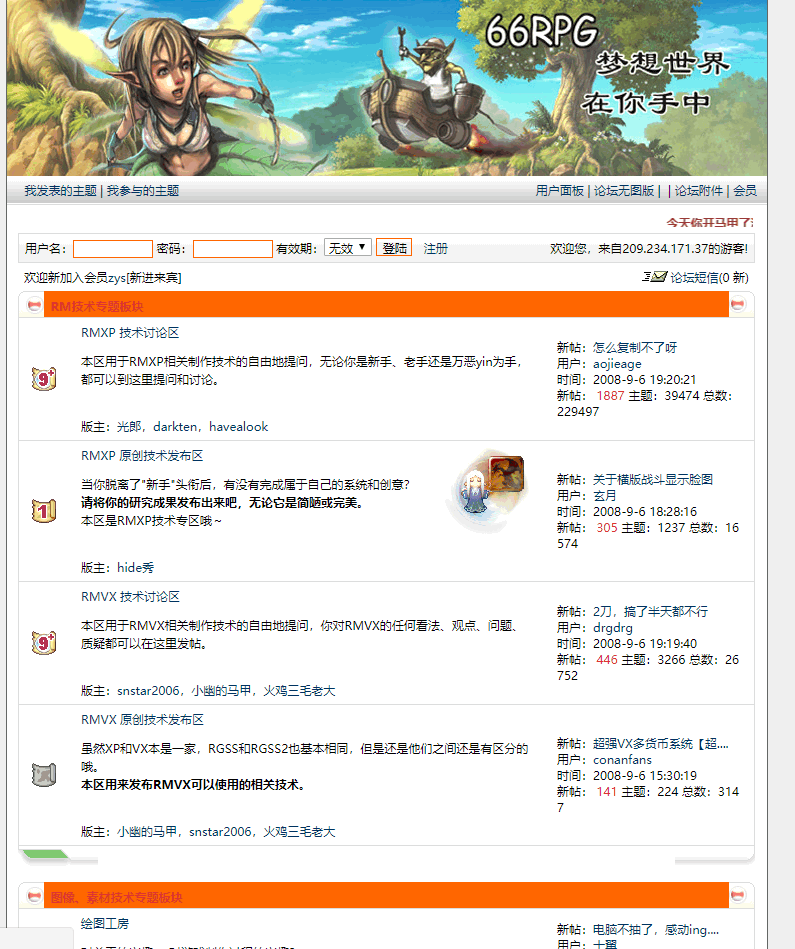Screen dimensions: 795x949
Task: Open moderator snstar2006 in RMVX 原创技术发布区
Action: tap(220, 832)
